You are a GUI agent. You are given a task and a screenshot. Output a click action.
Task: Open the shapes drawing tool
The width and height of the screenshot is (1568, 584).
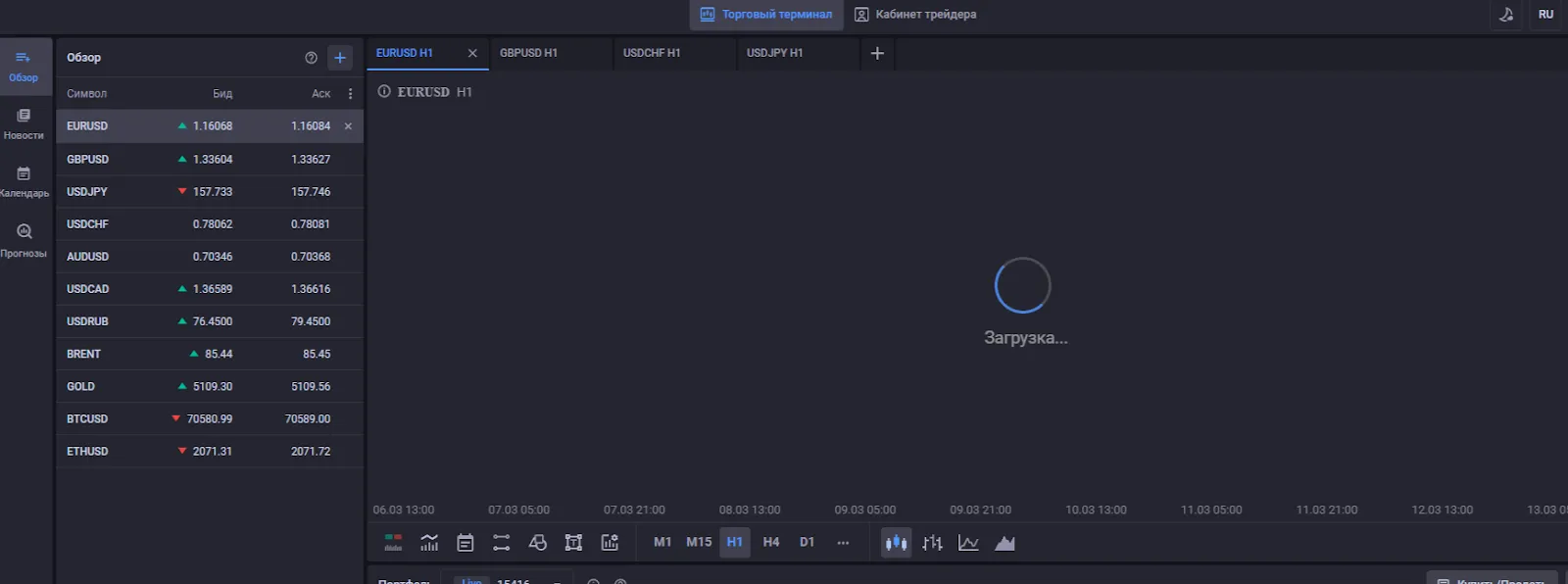point(537,543)
